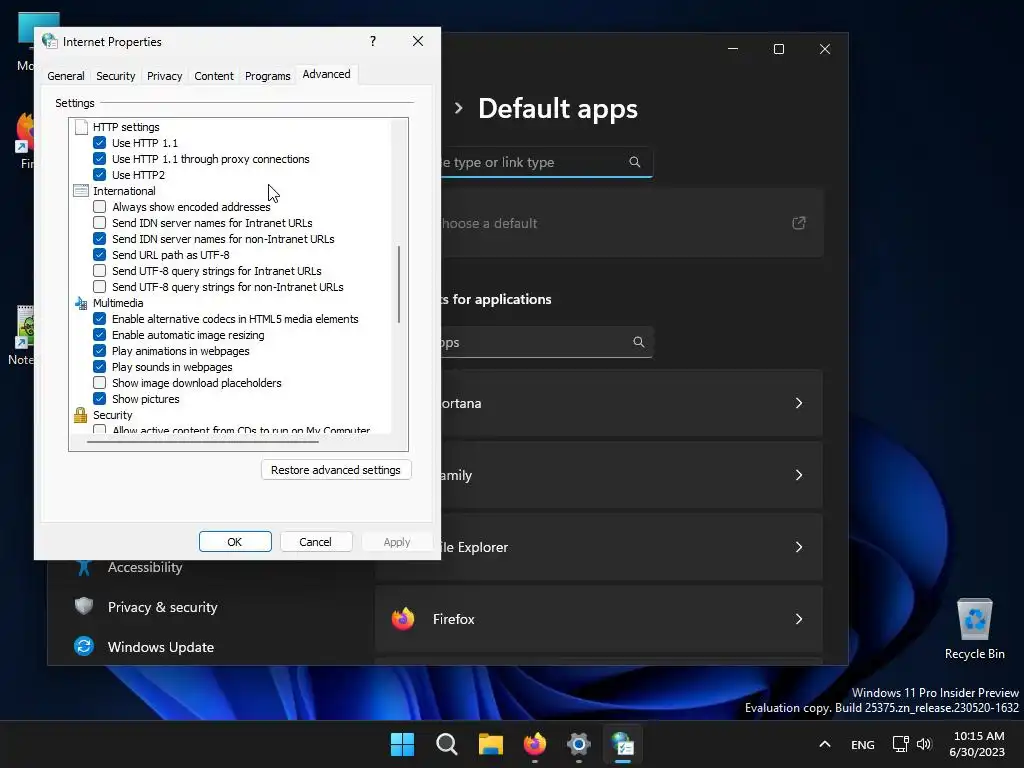Click the help question mark in Internet Properties

[x=373, y=41]
